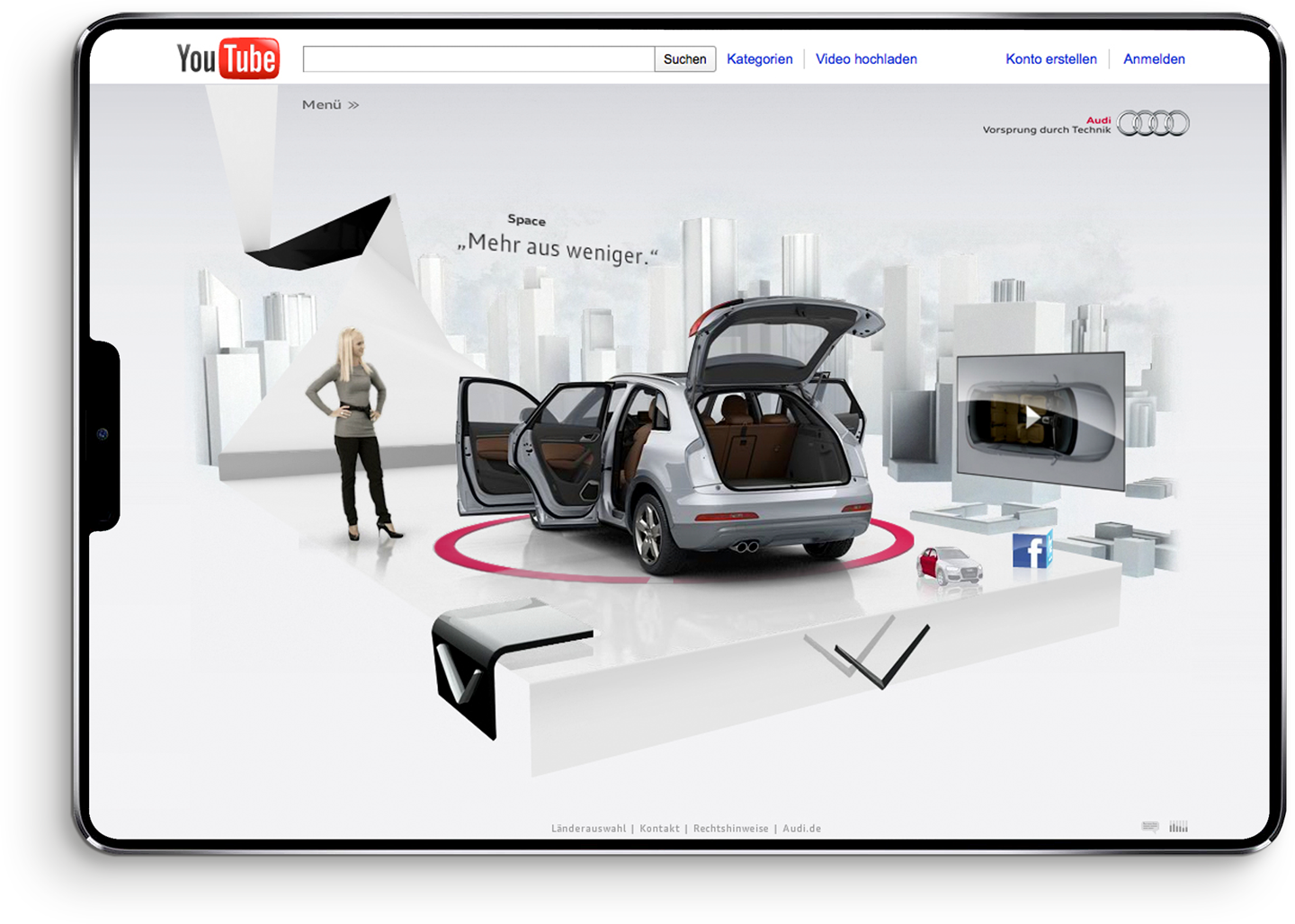
Task: Open Kategorien in the top bar
Action: [759, 59]
